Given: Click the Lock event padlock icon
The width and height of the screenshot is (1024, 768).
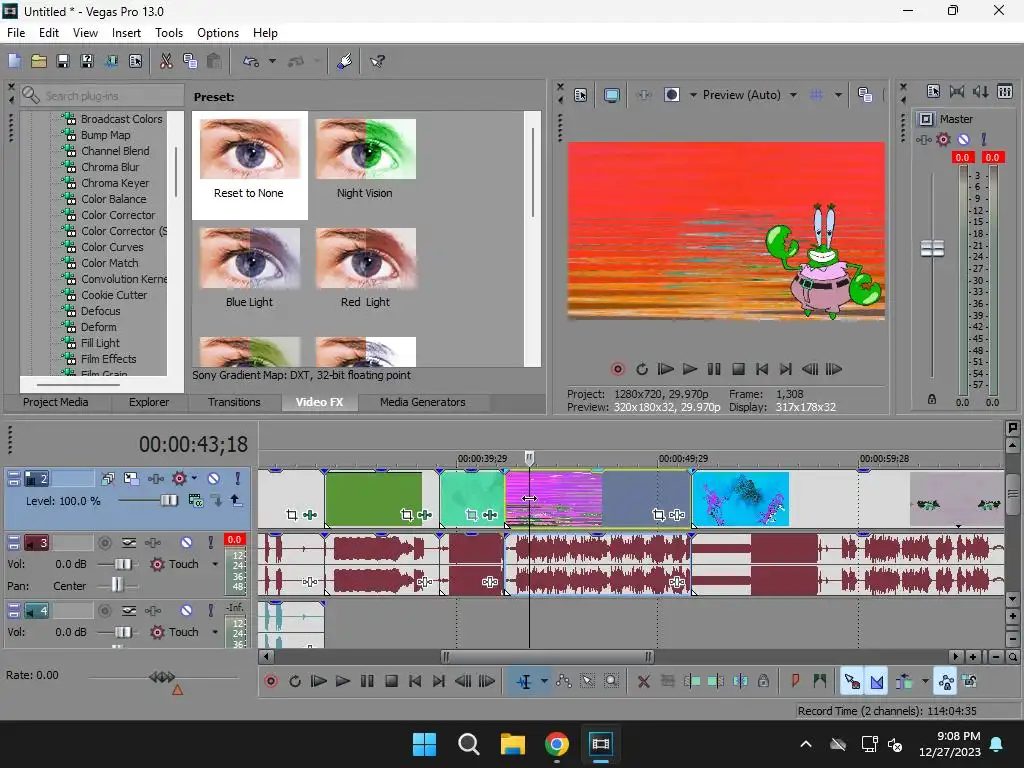Looking at the screenshot, I should (x=763, y=682).
